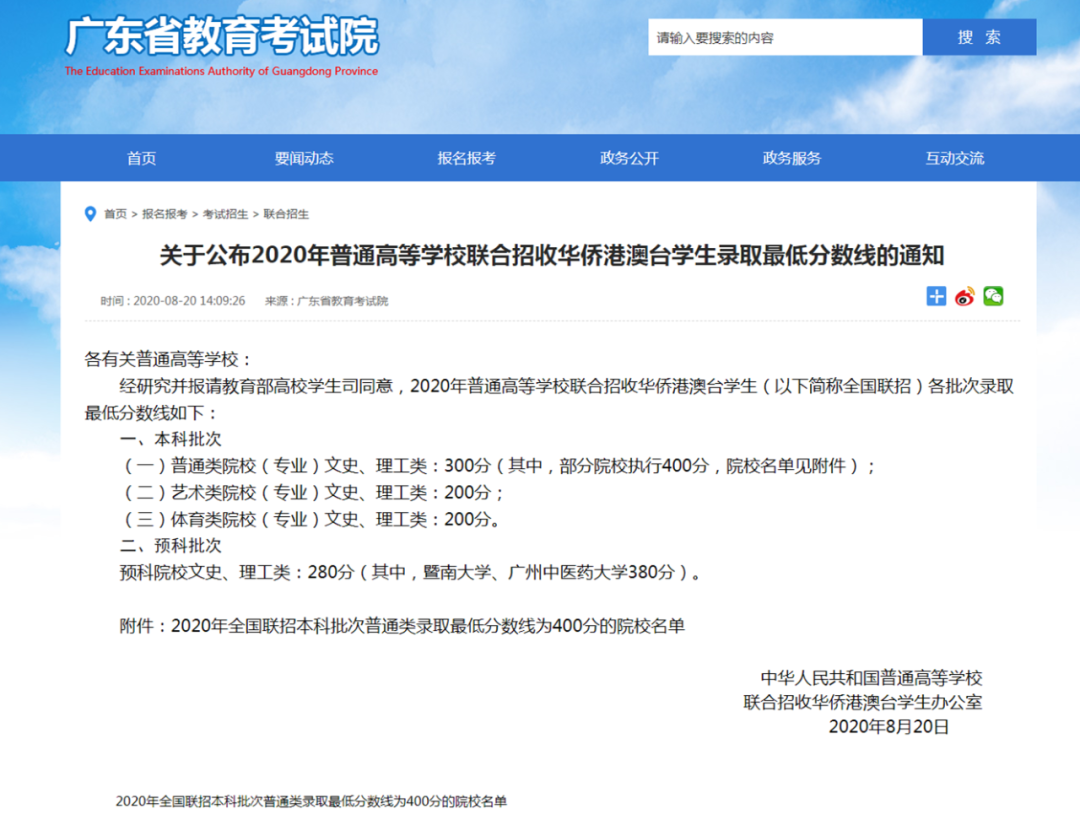Click the 广东省教育考试院 site logo
This screenshot has width=1080, height=814.
222,36
